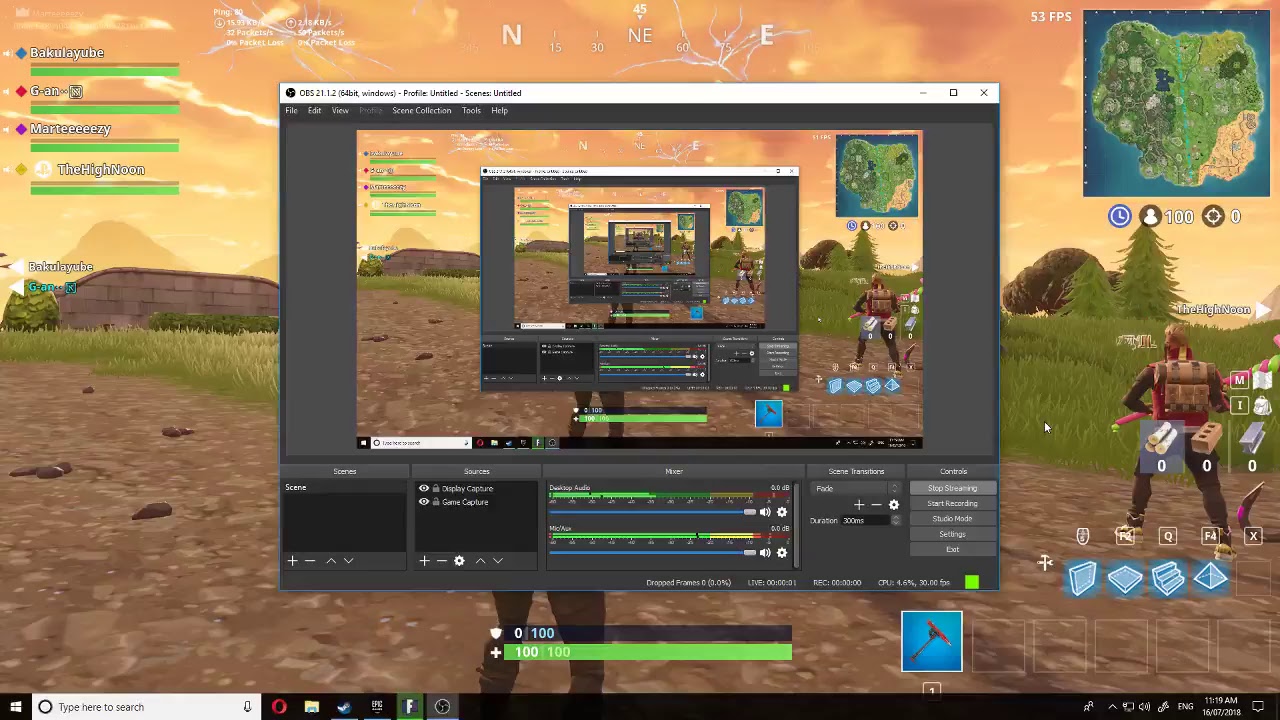Open Steam from taskbar
The height and width of the screenshot is (720, 1280).
click(344, 707)
